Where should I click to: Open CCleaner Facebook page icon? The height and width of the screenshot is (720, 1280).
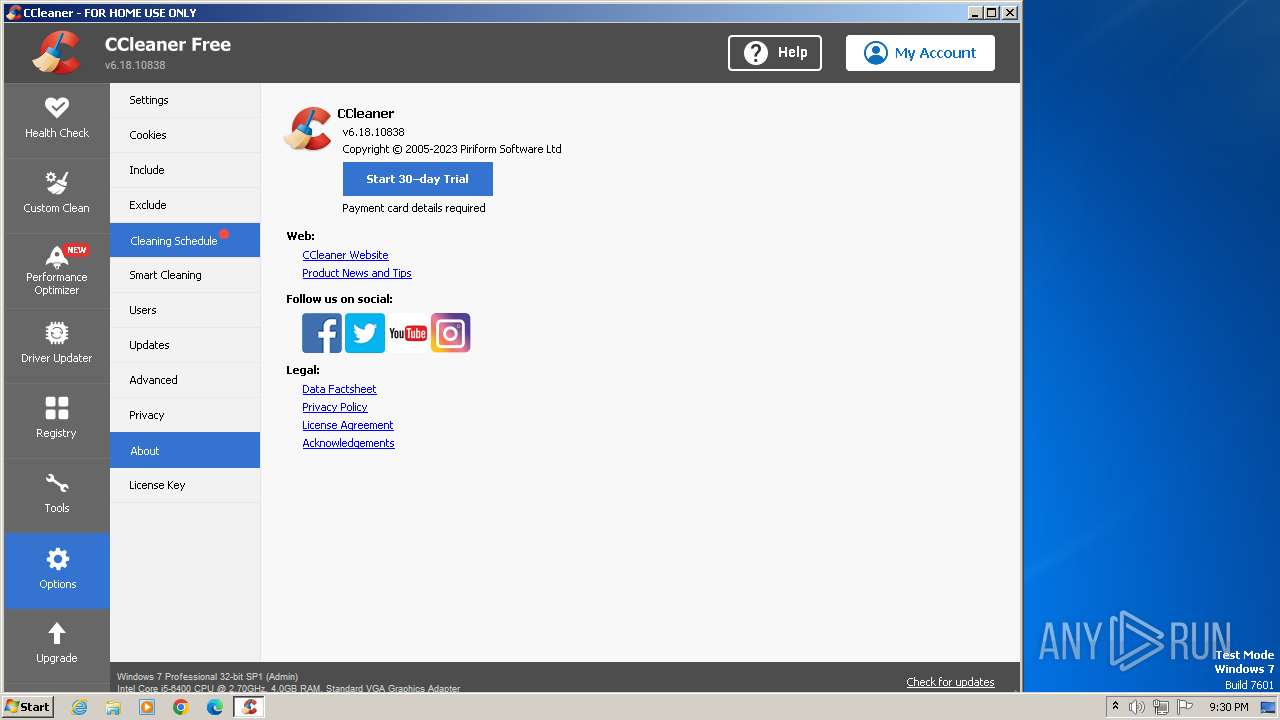click(x=322, y=333)
